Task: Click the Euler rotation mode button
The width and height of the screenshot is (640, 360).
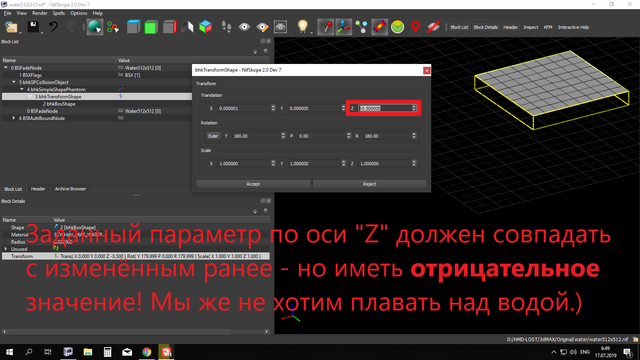Action: pyautogui.click(x=213, y=136)
